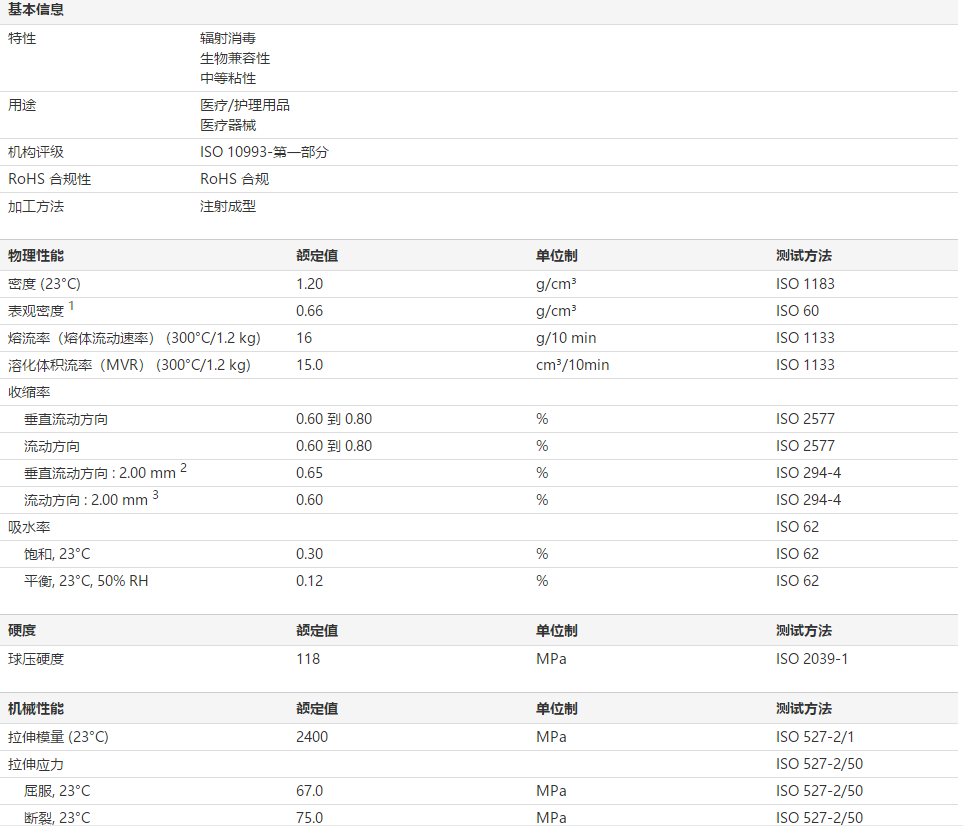
Task: Select the RoHS 合规 value
Action: click(234, 179)
